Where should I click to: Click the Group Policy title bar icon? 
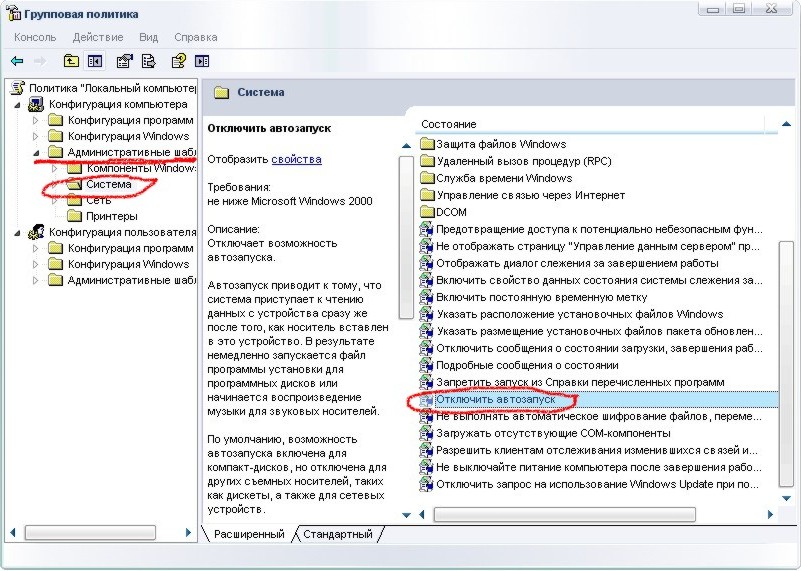[13, 13]
